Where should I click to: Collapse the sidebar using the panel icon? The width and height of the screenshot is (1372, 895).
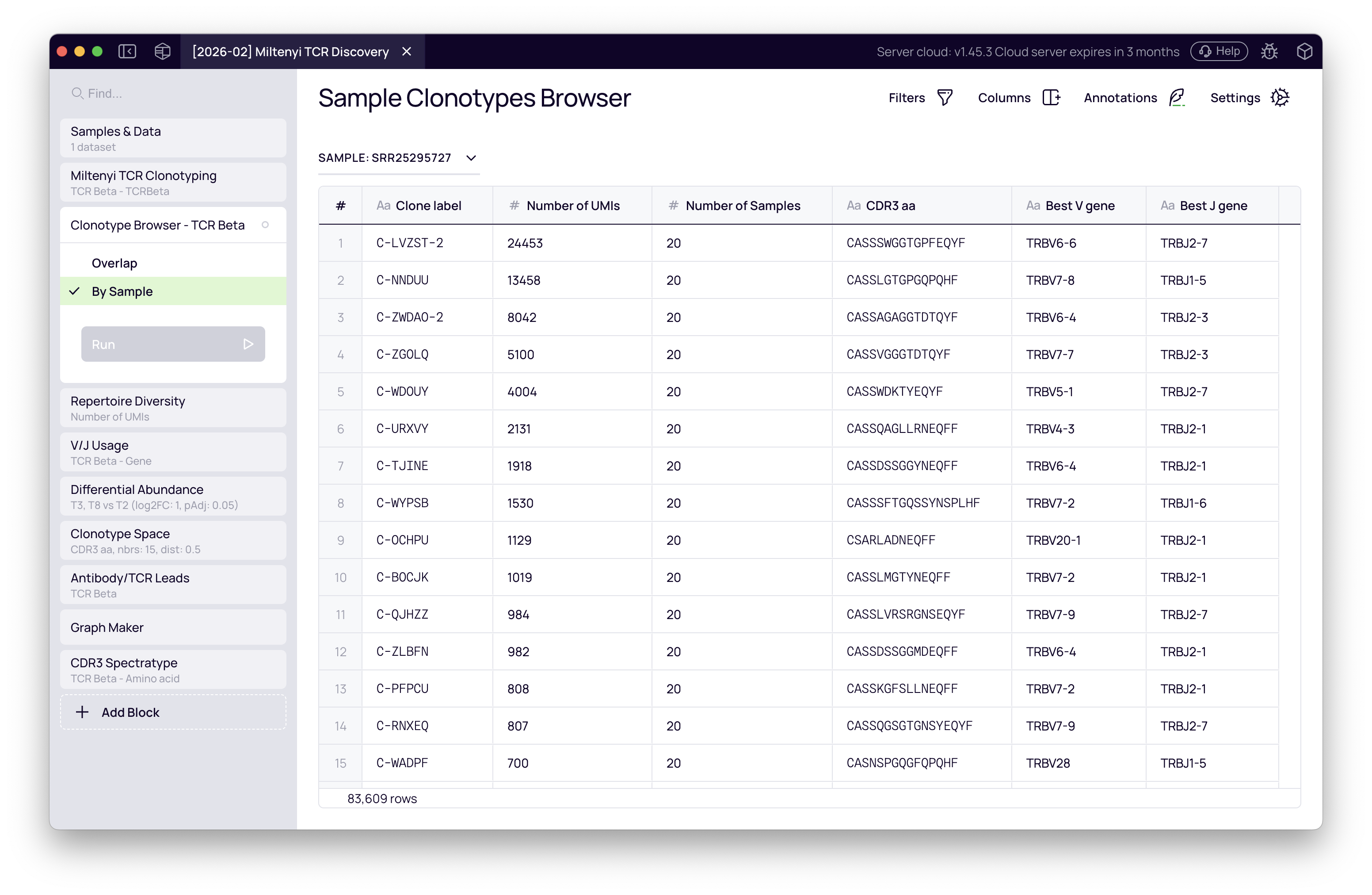(x=127, y=51)
